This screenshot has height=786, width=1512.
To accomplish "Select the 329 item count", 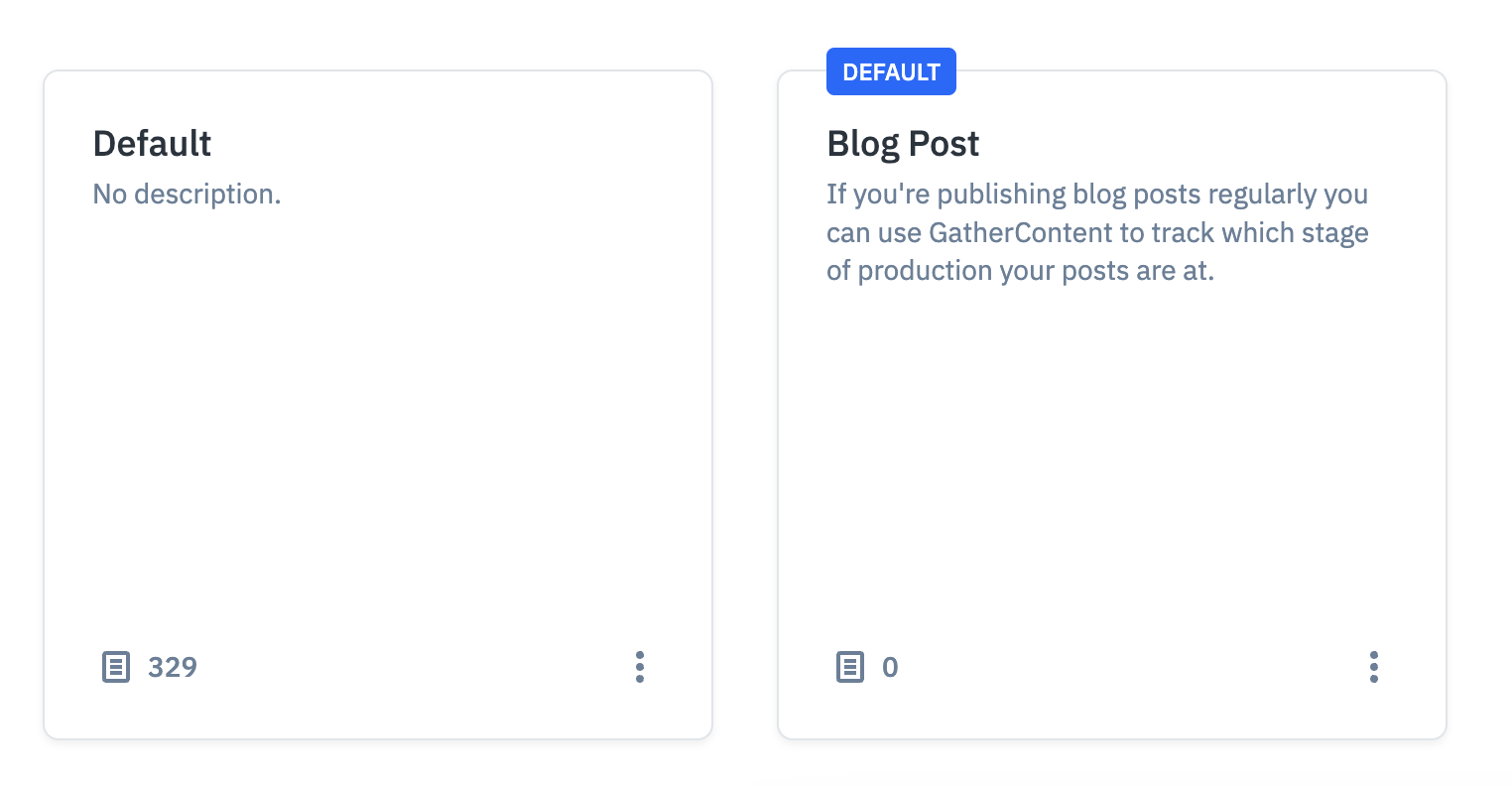I will (x=173, y=667).
